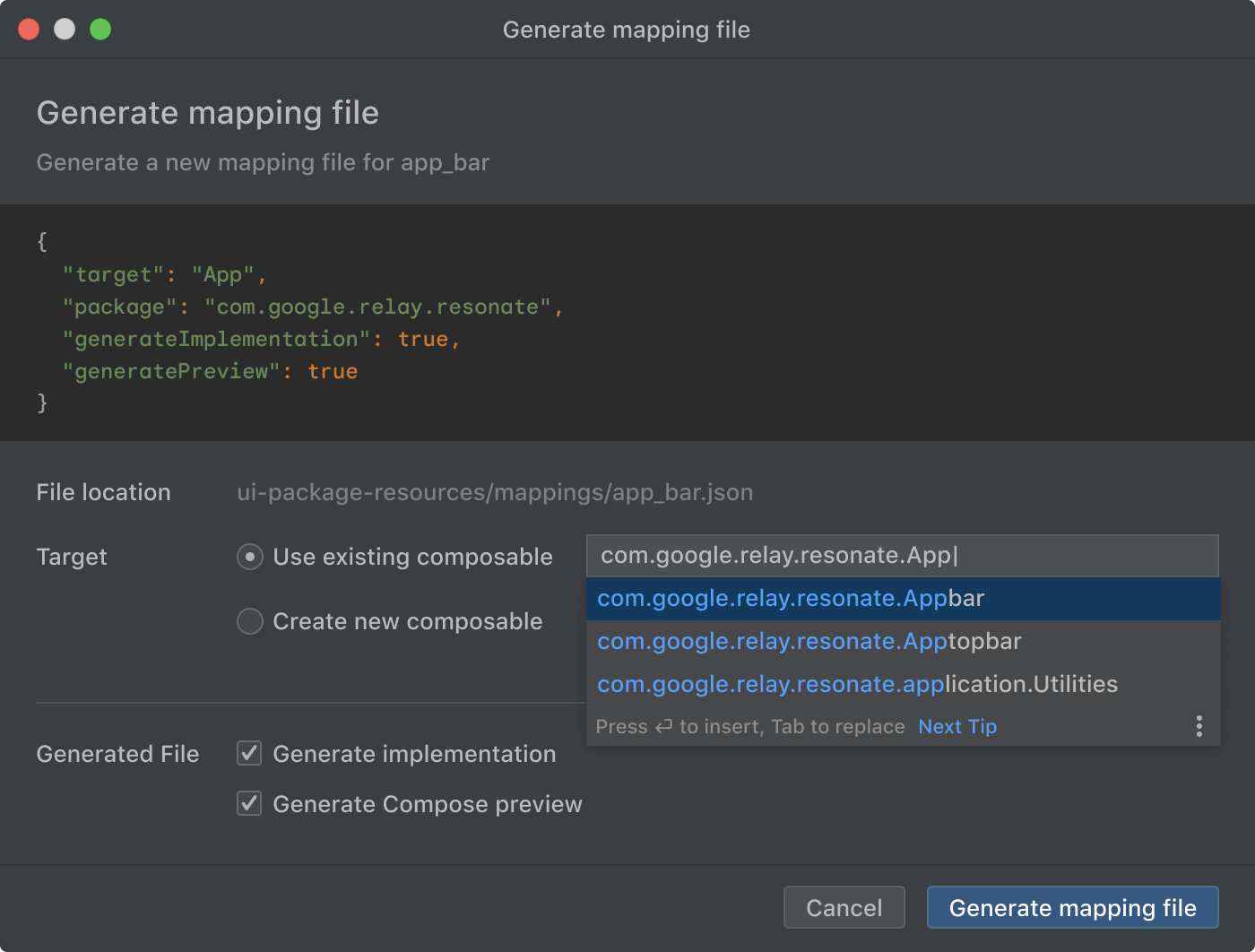Select the Create new composable radio button
The height and width of the screenshot is (952, 1255).
250,621
